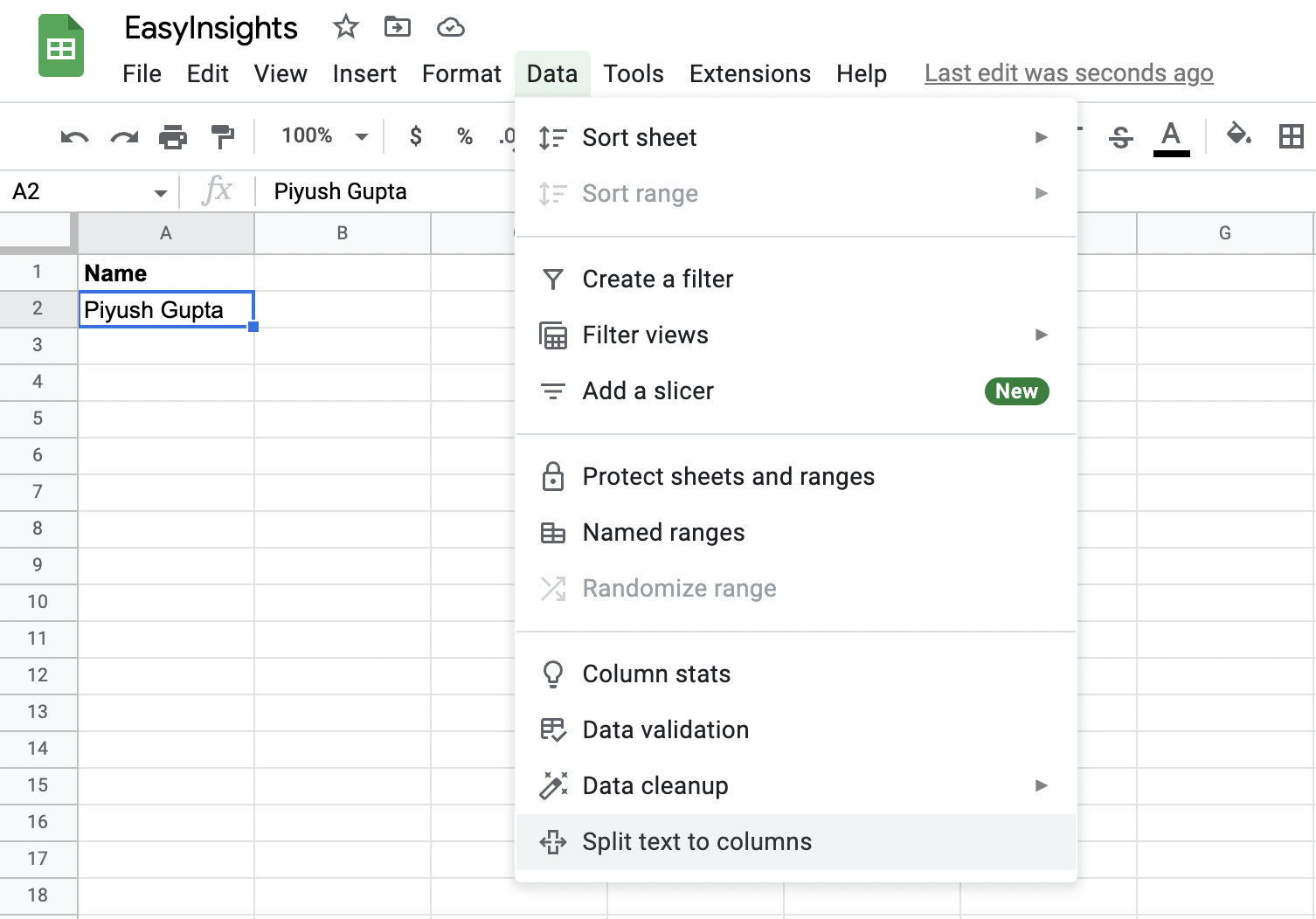
Task: Click the Undo icon
Action: coord(73,137)
